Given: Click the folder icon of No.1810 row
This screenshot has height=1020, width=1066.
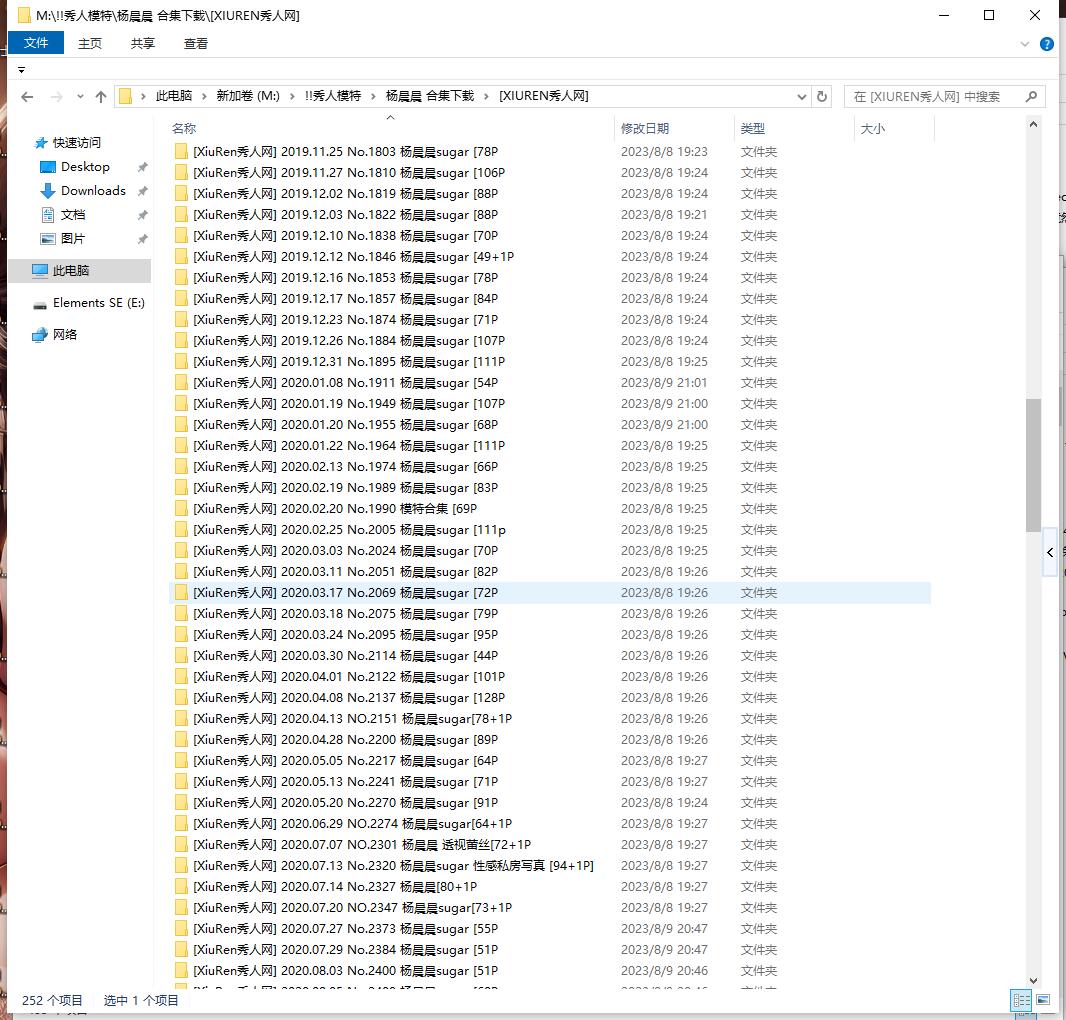Looking at the screenshot, I should [181, 173].
